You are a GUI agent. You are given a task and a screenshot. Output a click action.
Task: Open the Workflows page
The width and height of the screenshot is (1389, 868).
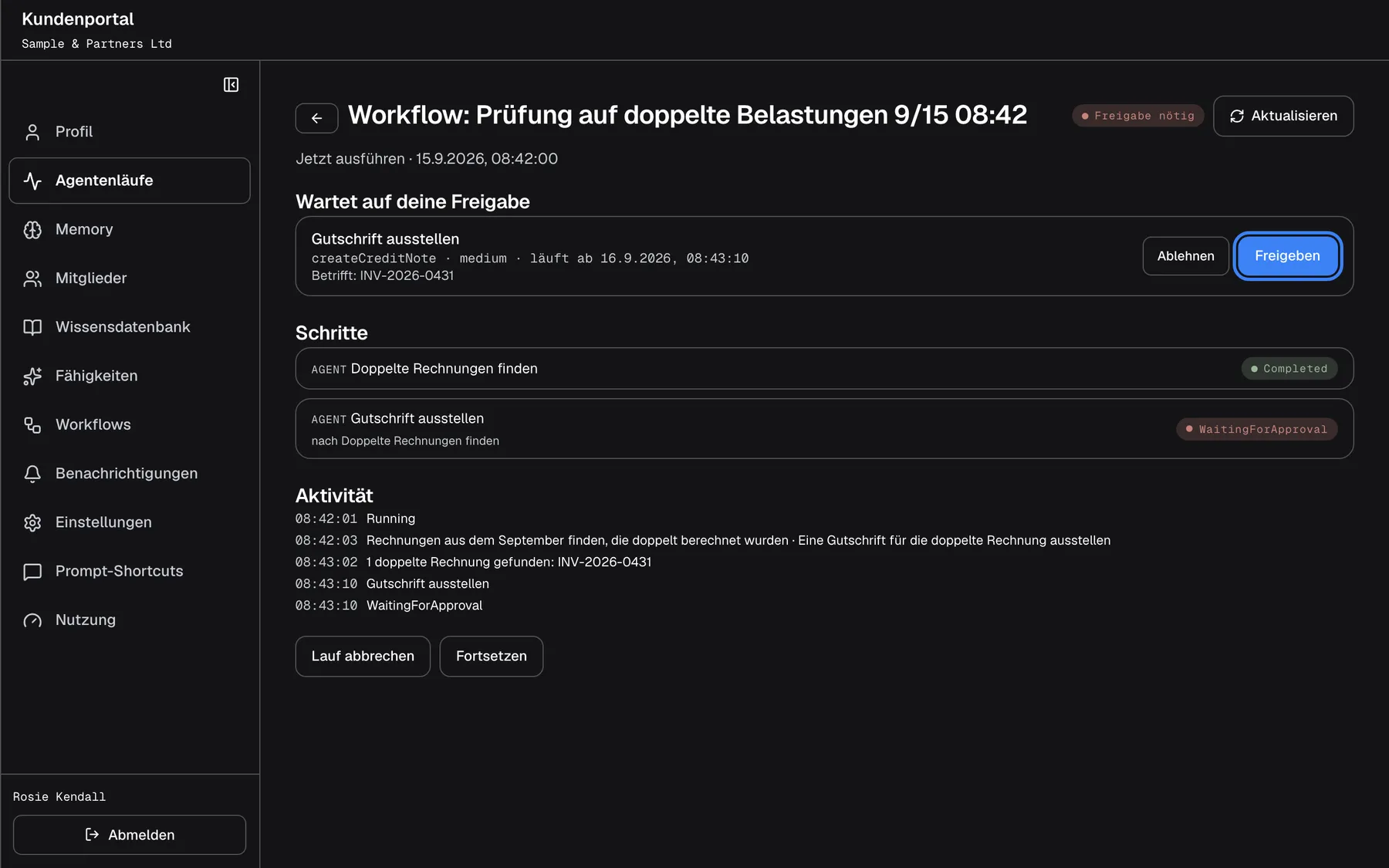click(130, 425)
